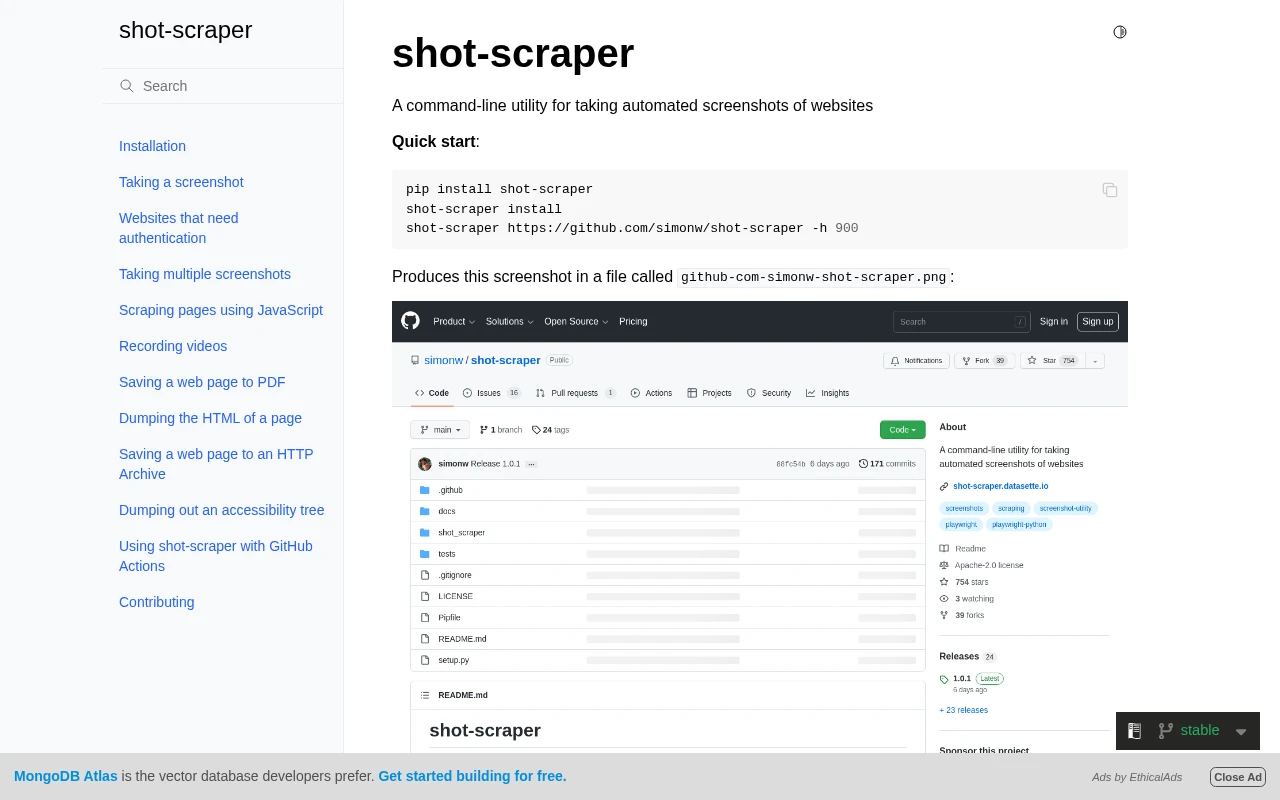Open Websites that need authentication

click(x=179, y=228)
